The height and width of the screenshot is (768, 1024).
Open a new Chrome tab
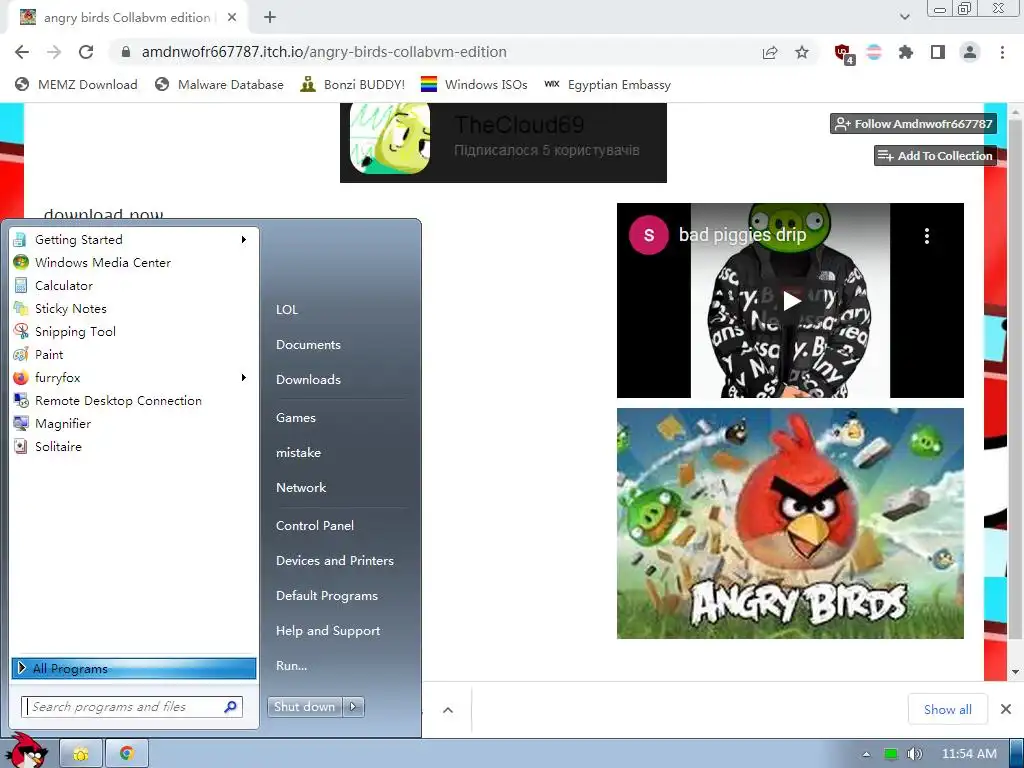270,18
